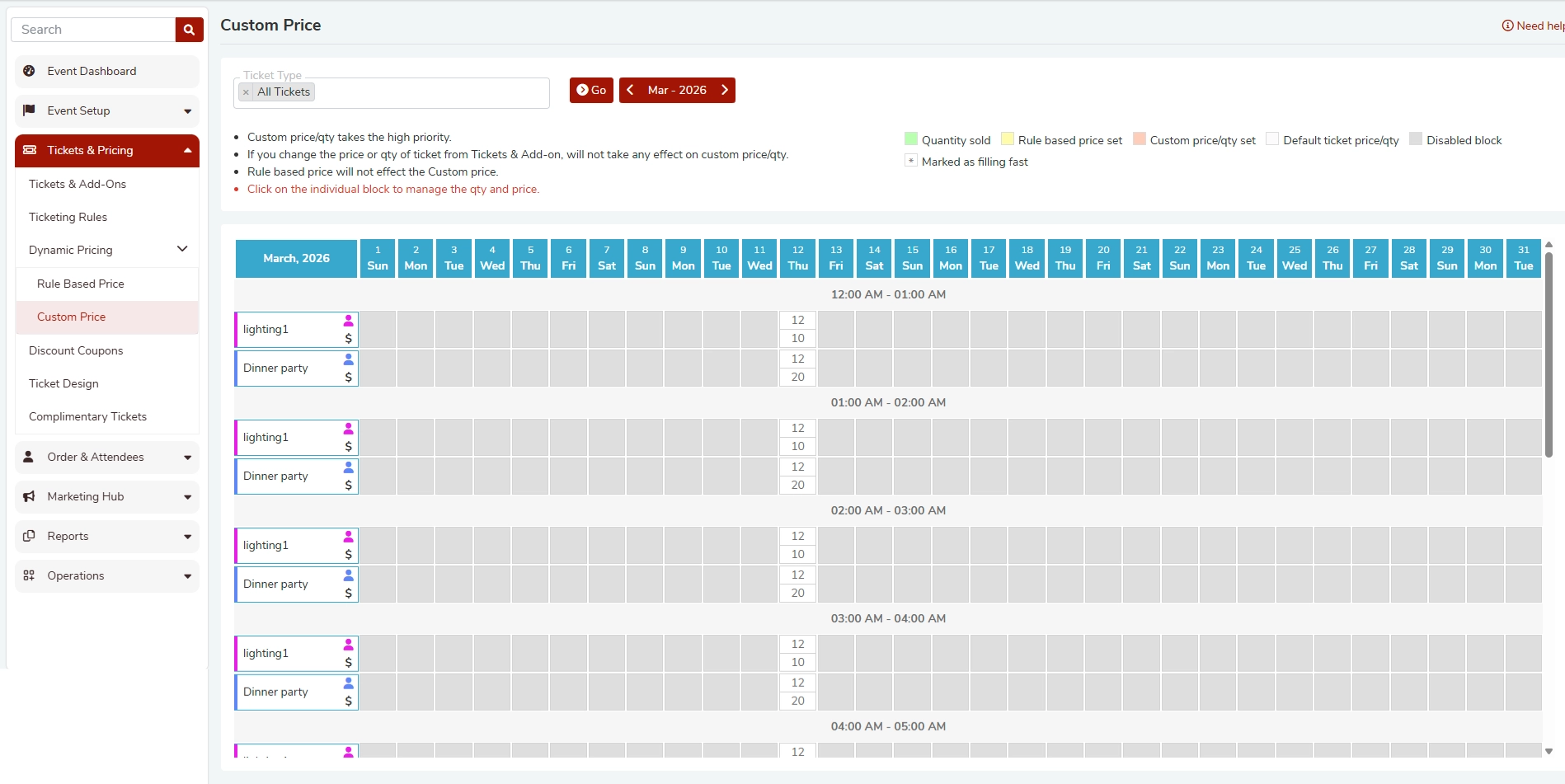This screenshot has width=1565, height=784.
Task: Click scrollbar down arrow of calendar
Action: tap(1549, 751)
